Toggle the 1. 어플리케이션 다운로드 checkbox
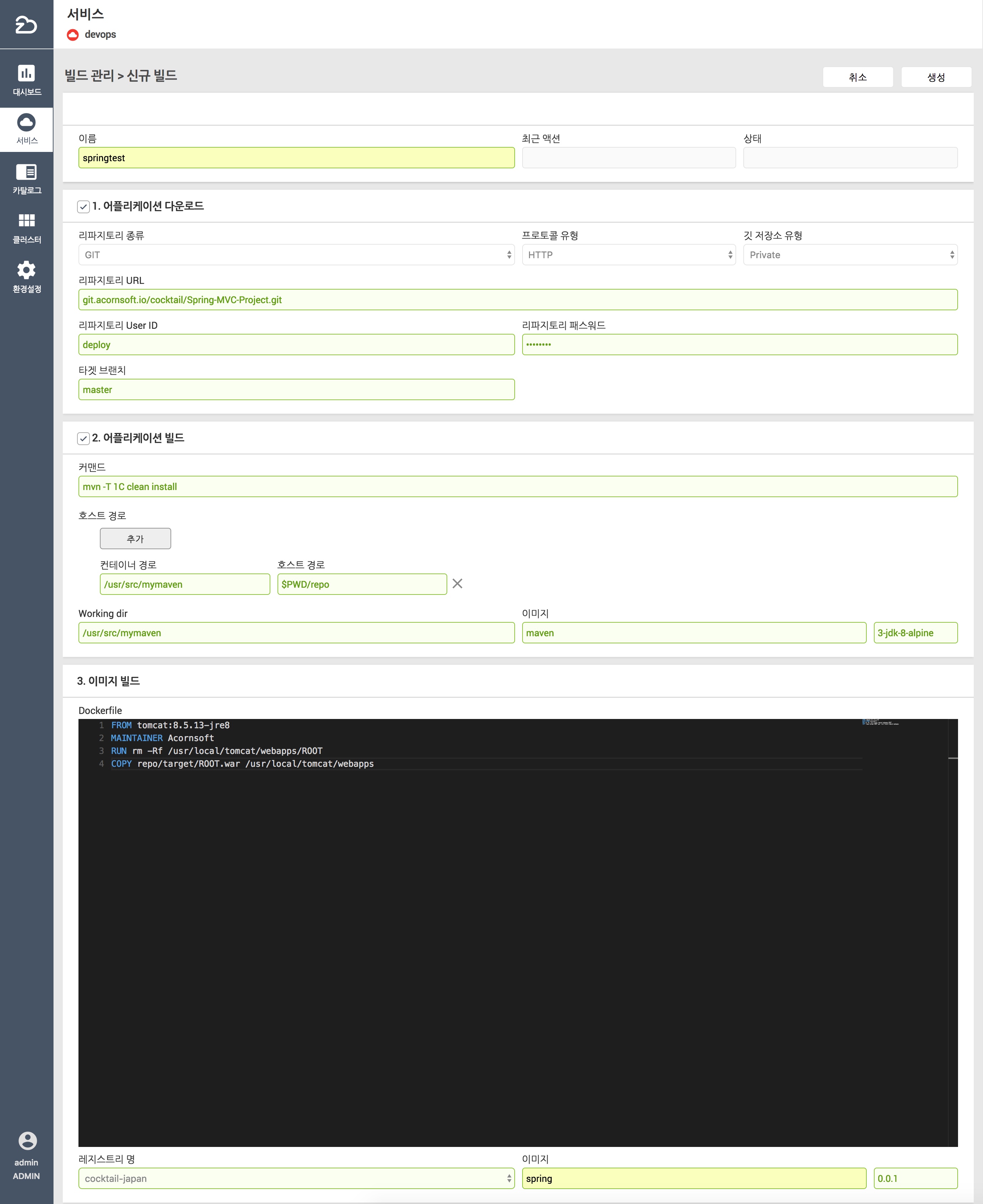Image resolution: width=983 pixels, height=1204 pixels. [83, 206]
